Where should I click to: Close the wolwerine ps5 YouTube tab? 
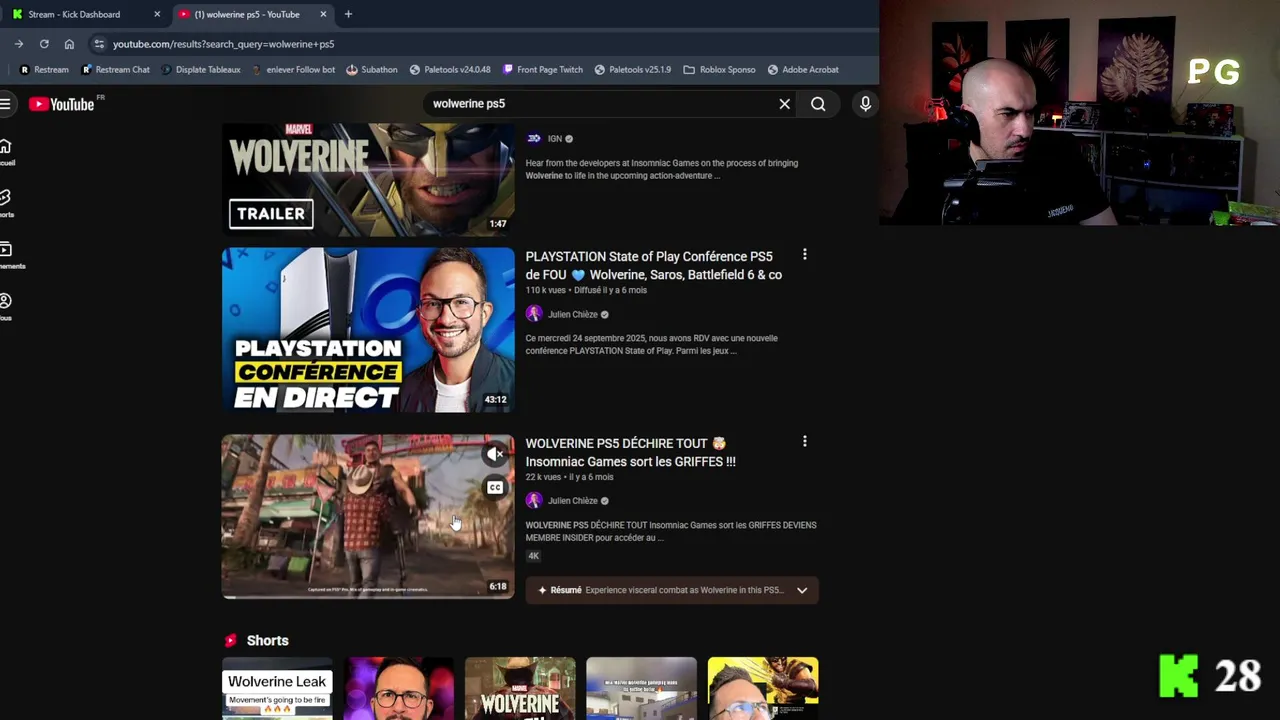tap(323, 14)
